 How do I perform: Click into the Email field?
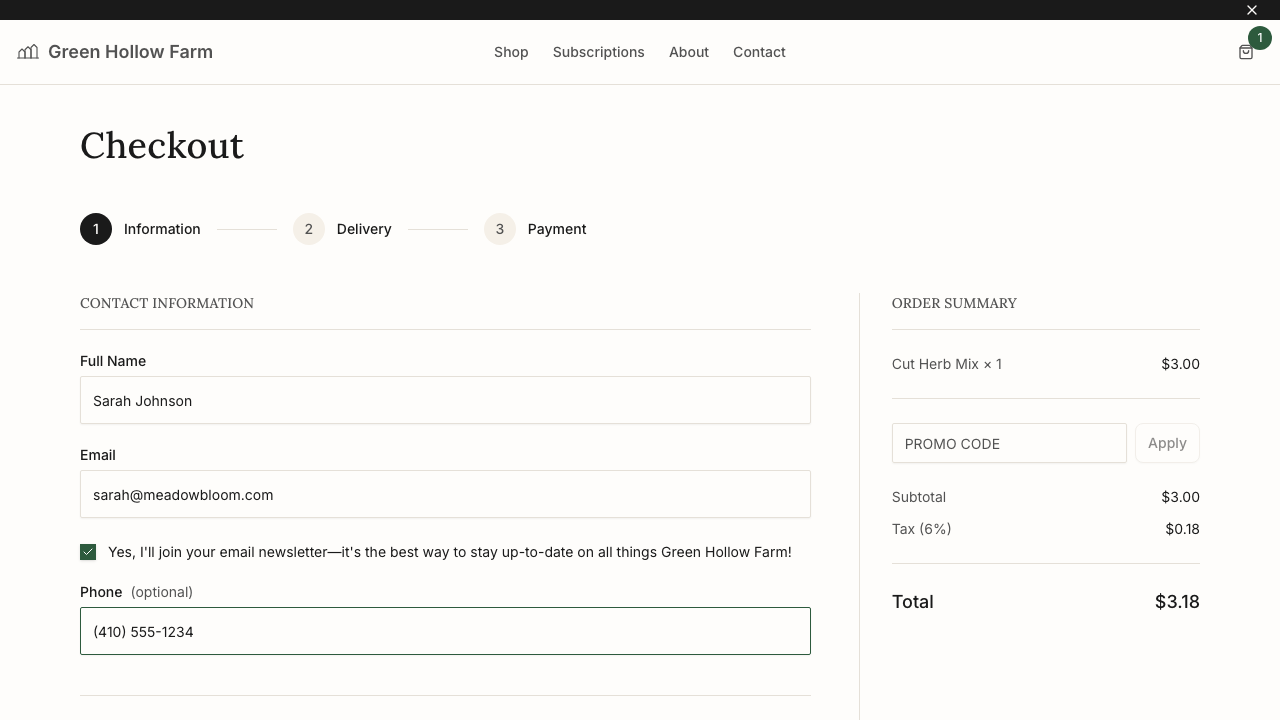click(x=445, y=494)
